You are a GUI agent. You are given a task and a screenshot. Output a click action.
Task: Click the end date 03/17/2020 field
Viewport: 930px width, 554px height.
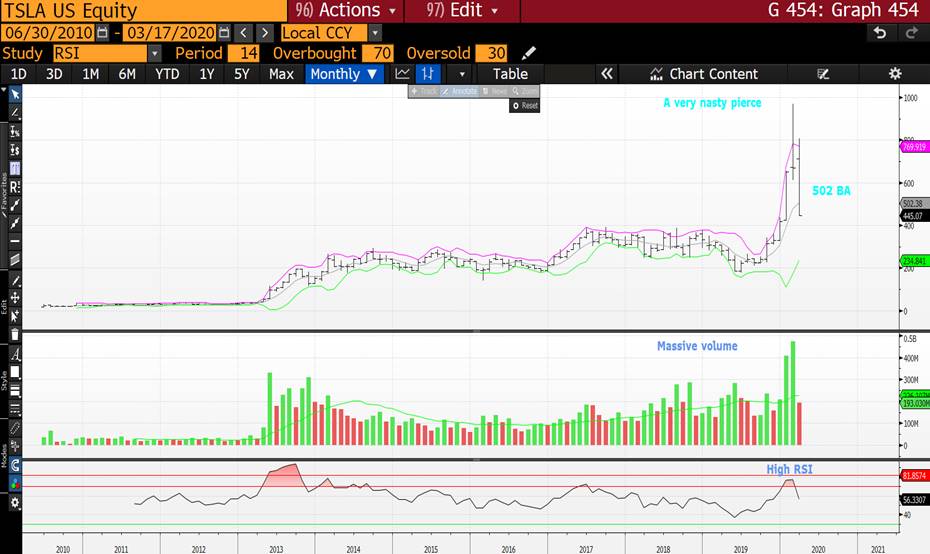point(170,33)
